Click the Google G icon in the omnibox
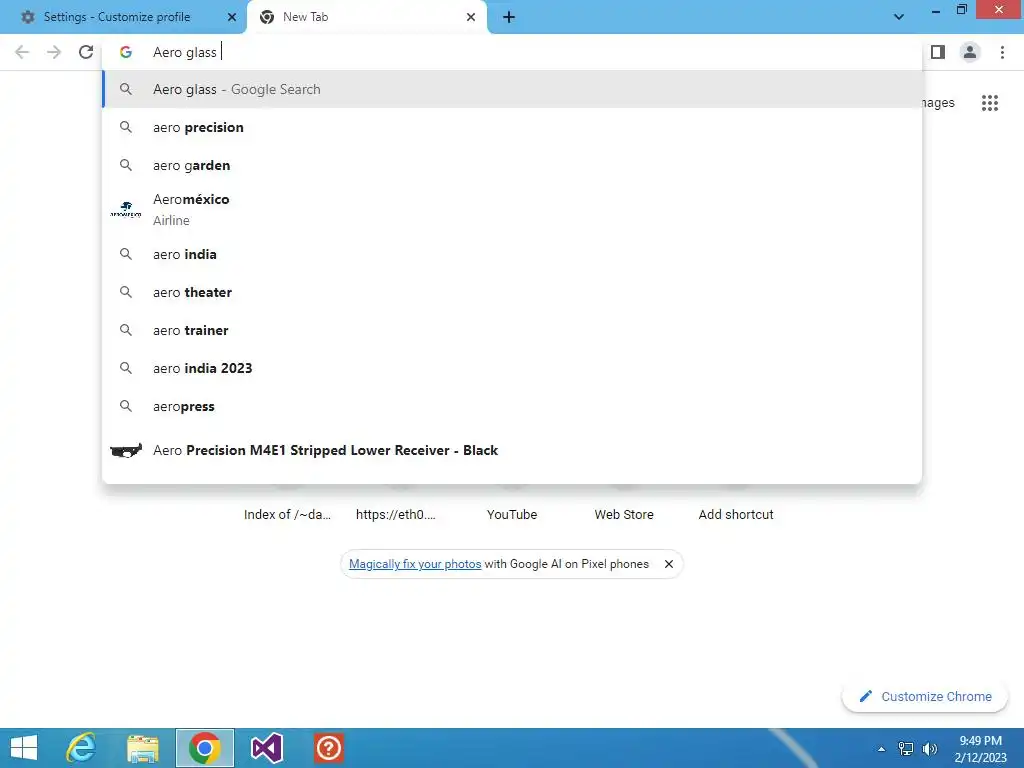1024x768 pixels. click(x=125, y=52)
